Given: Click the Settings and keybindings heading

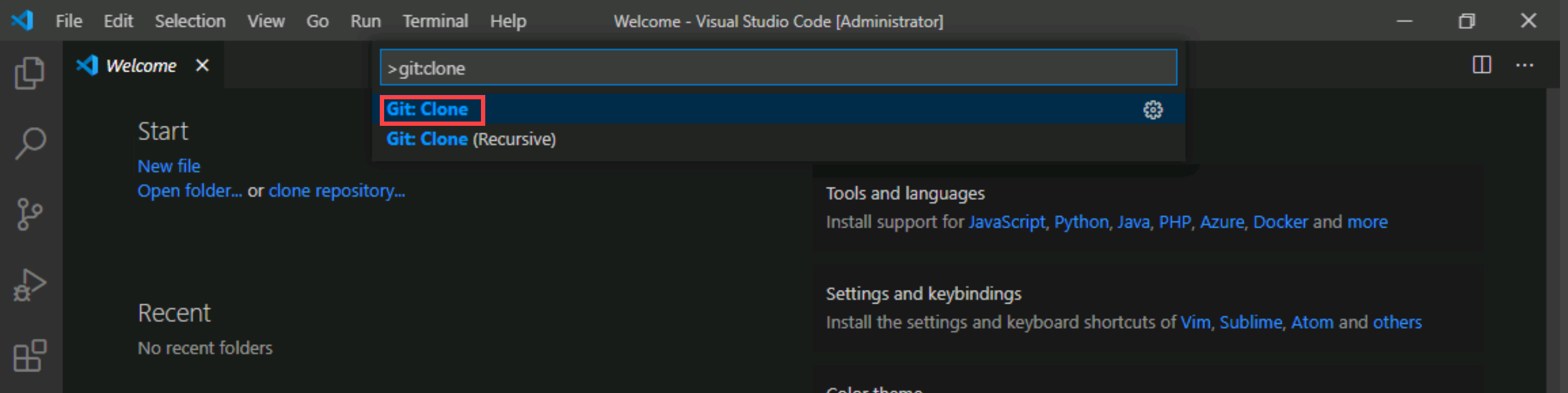Looking at the screenshot, I should 923,294.
